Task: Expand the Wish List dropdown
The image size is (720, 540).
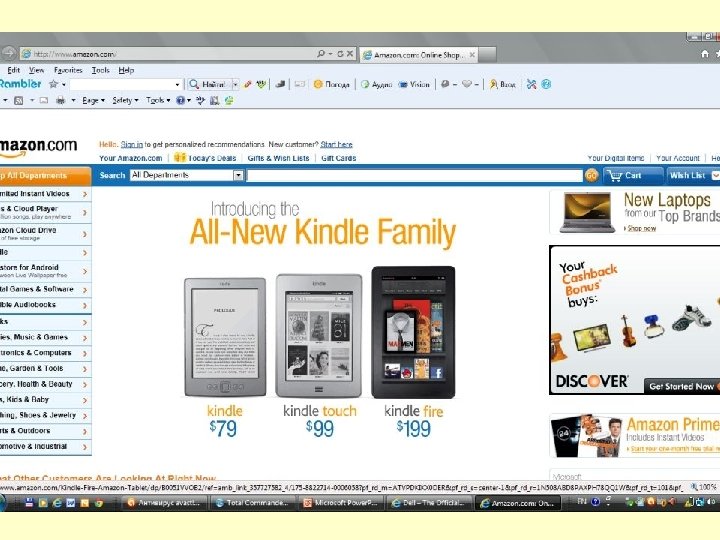Action: tap(715, 175)
